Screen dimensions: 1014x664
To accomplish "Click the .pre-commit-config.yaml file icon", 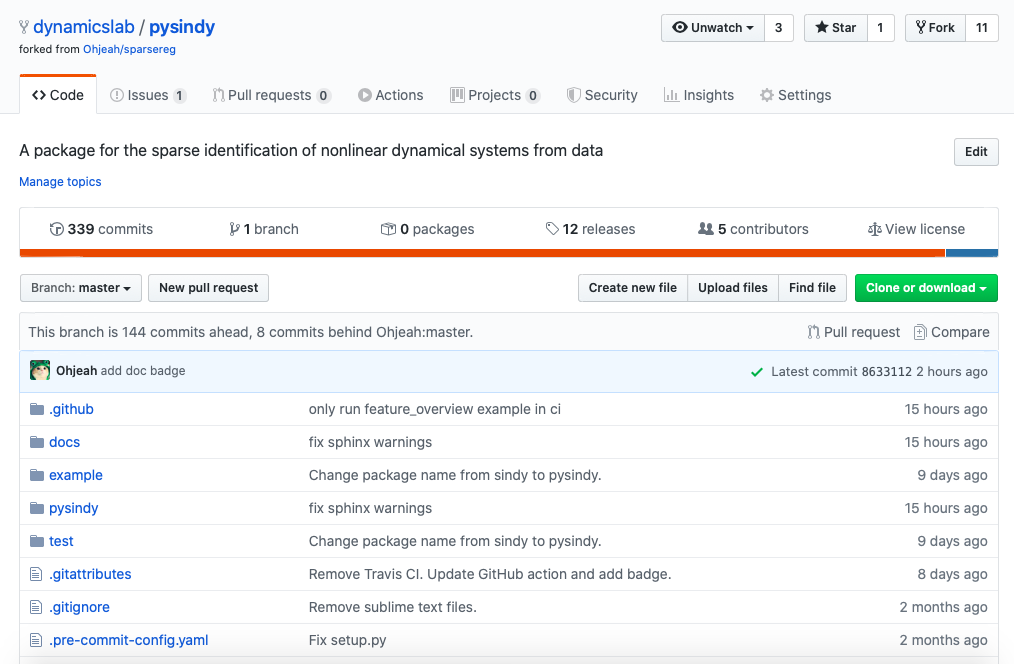I will coord(36,640).
